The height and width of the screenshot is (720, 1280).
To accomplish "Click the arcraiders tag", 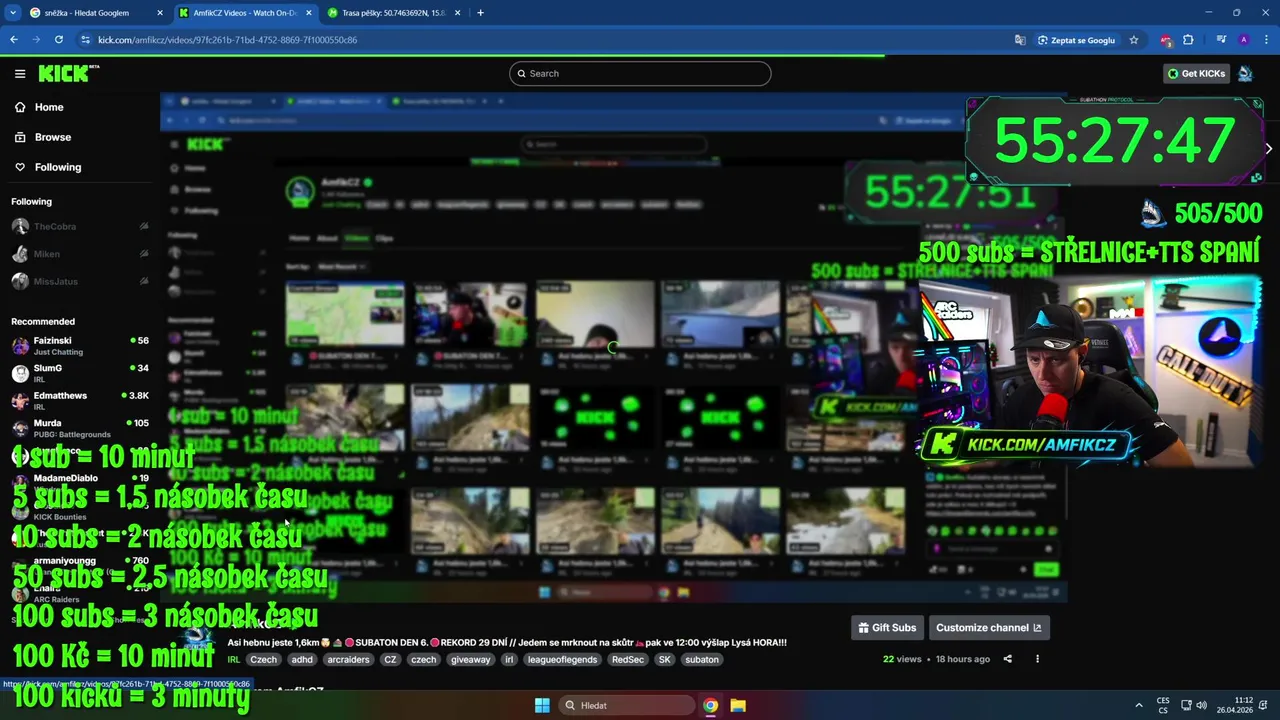I will [x=348, y=660].
